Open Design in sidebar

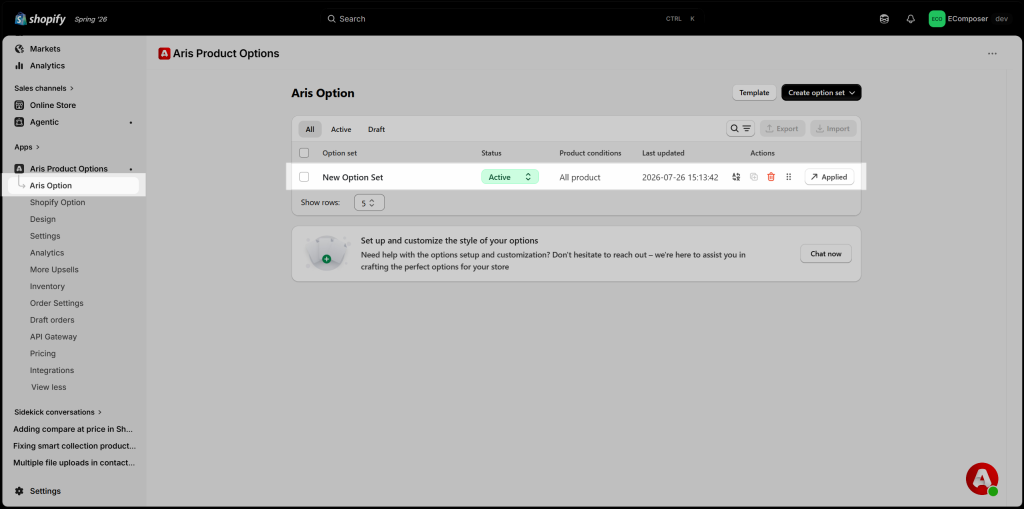(43, 220)
